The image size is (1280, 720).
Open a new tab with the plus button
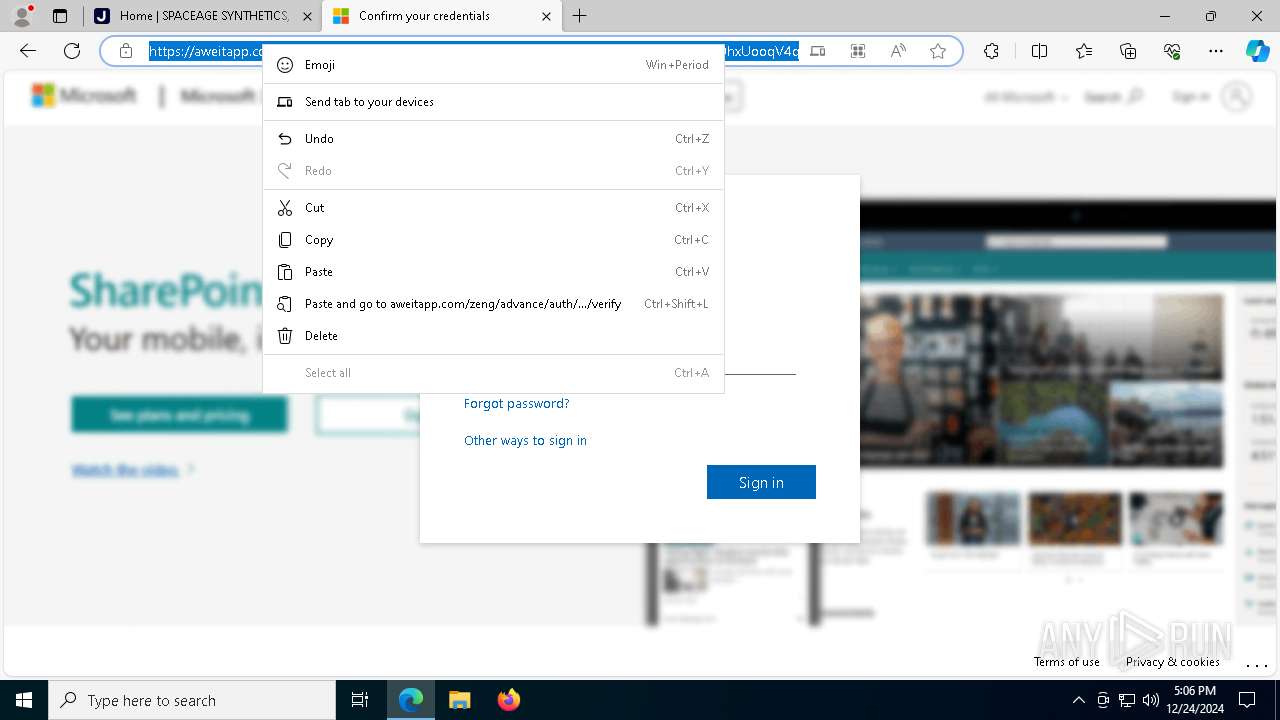coord(580,16)
